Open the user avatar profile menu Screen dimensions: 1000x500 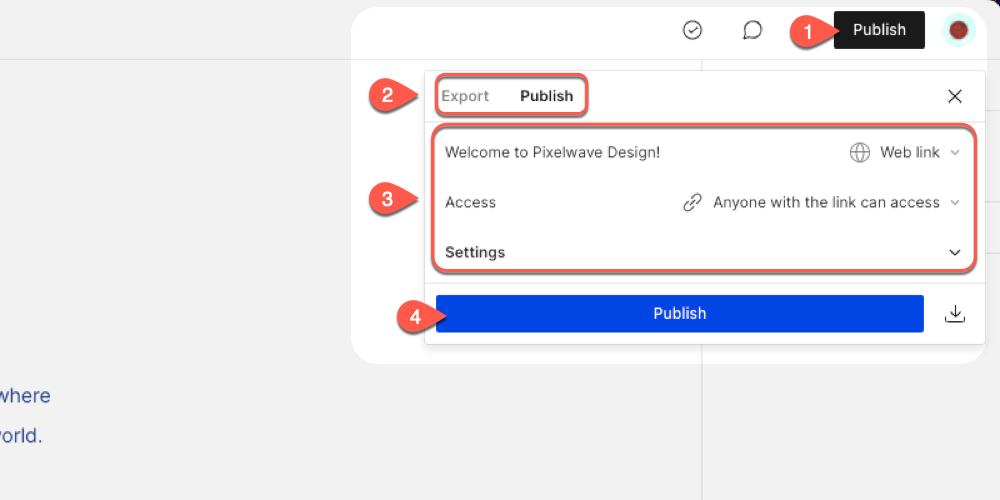(959, 30)
